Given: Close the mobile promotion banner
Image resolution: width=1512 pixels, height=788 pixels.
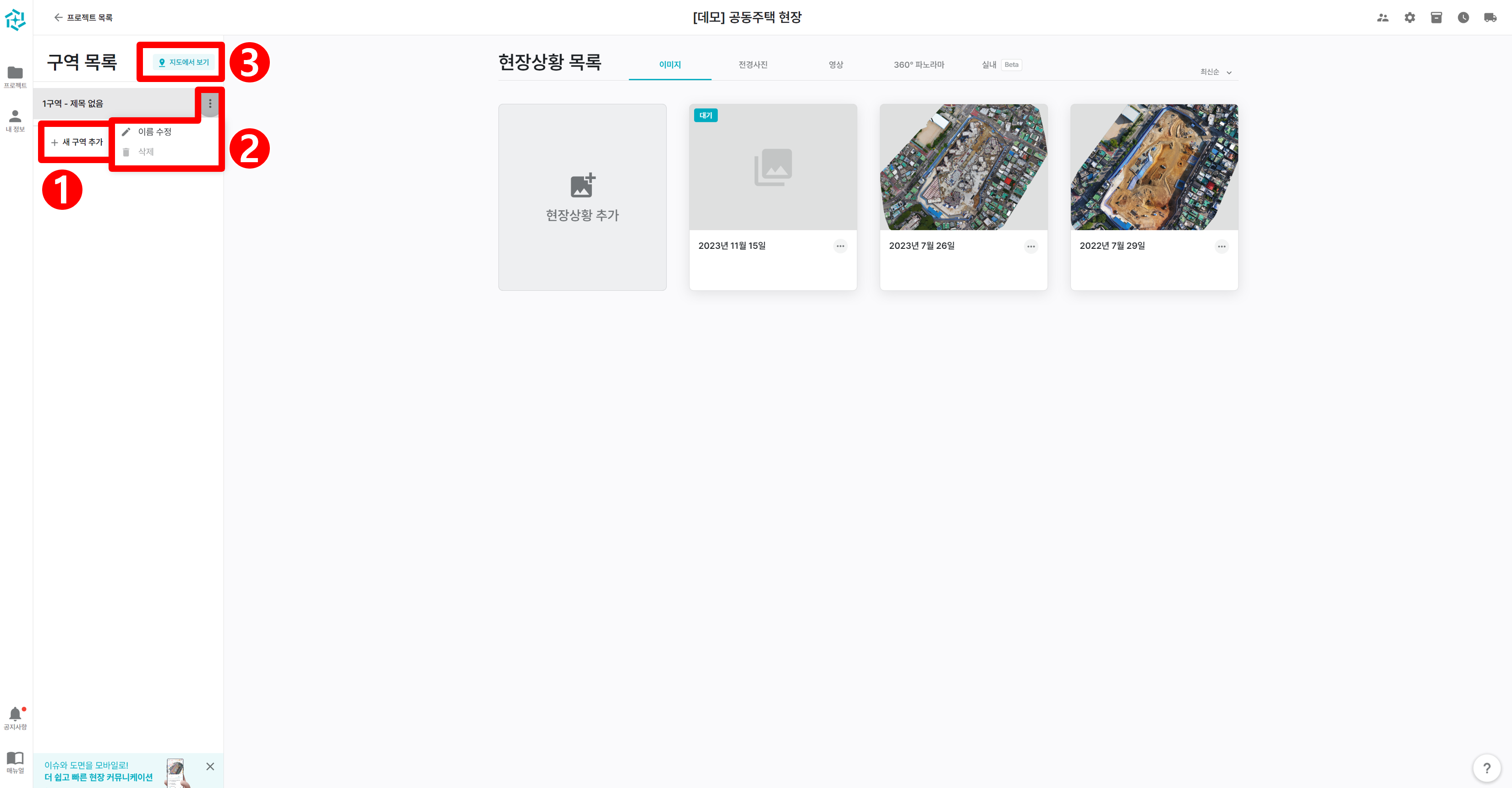Looking at the screenshot, I should (210, 766).
